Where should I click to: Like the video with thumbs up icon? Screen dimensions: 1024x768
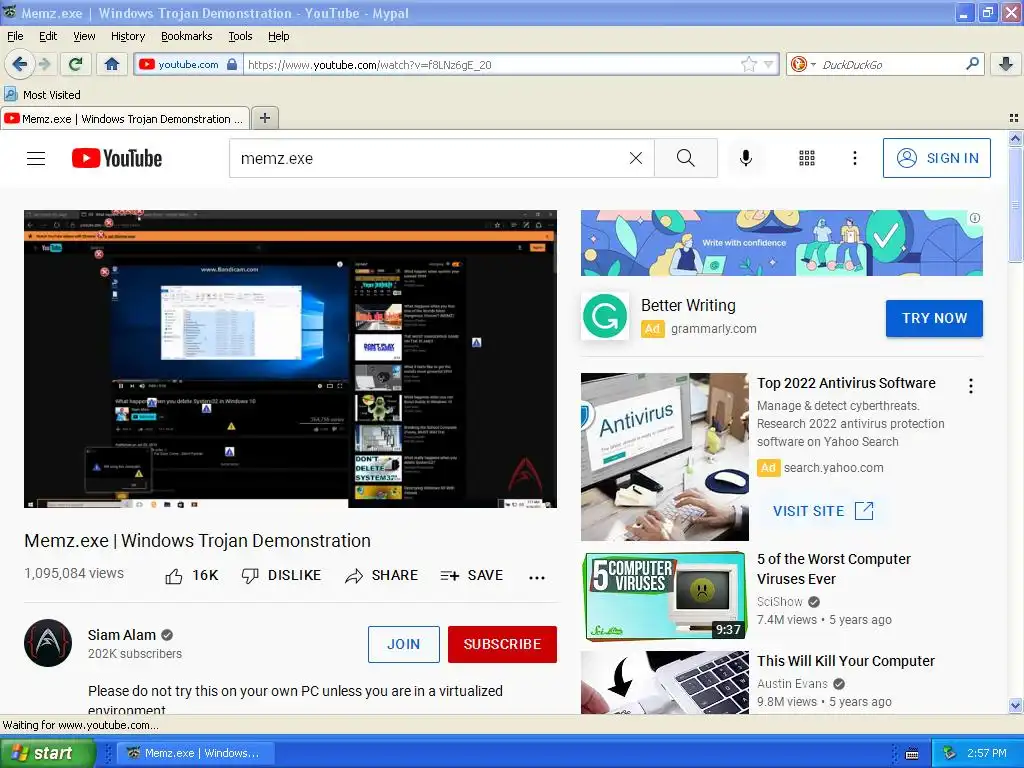click(174, 576)
